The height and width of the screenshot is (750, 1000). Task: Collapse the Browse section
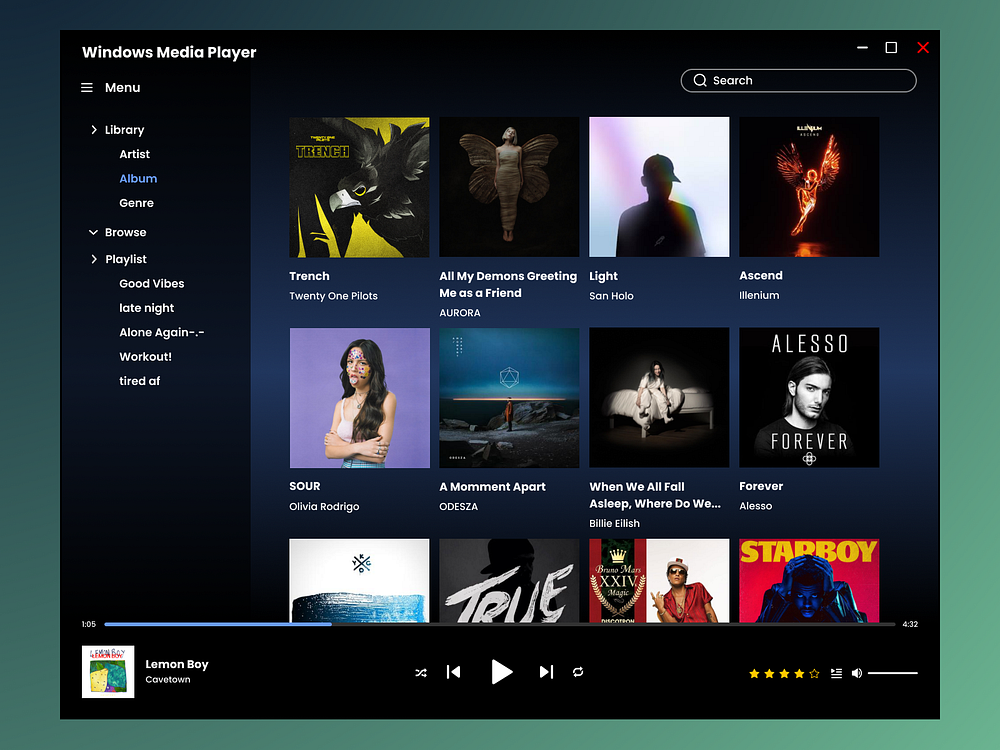click(92, 231)
